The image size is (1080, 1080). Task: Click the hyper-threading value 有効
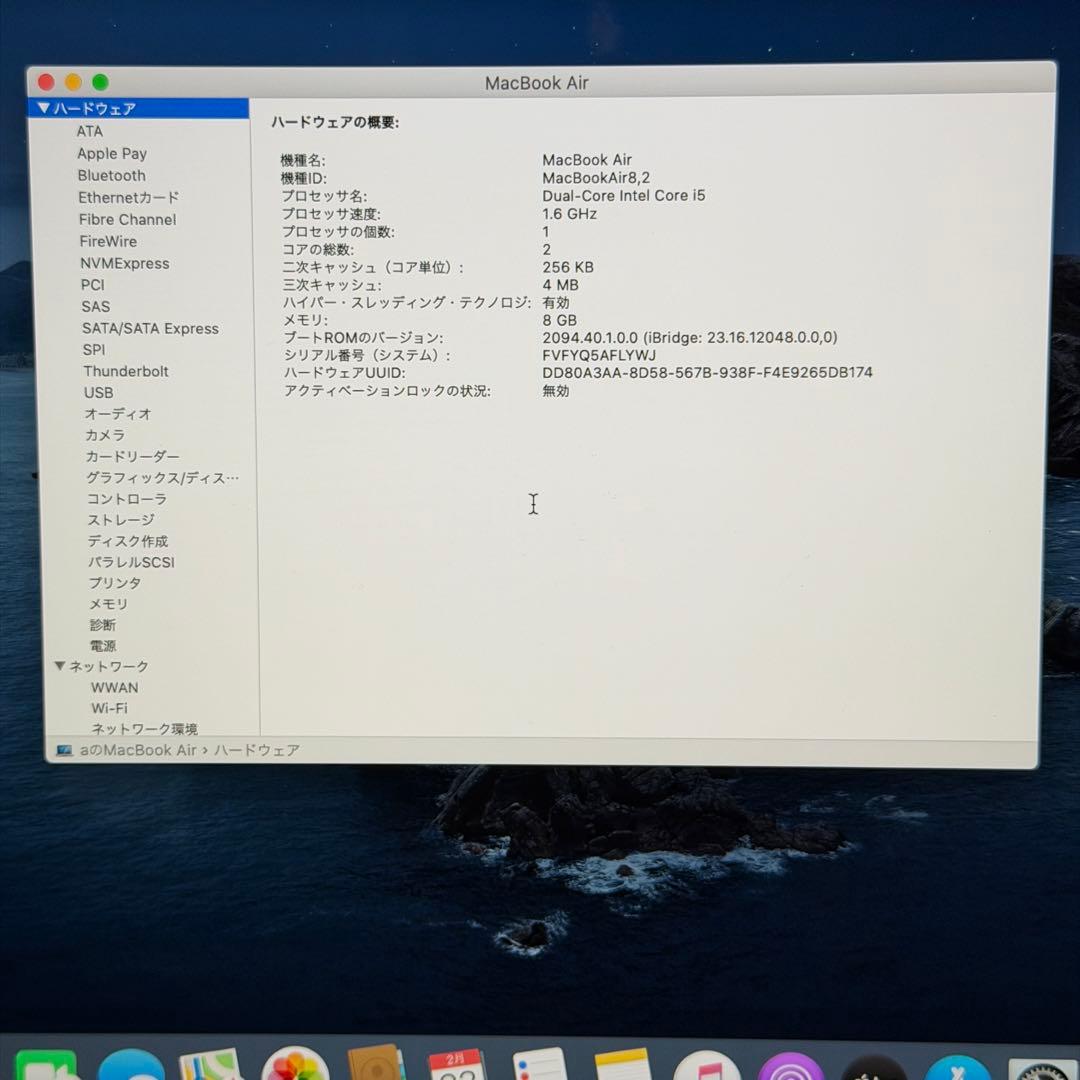(x=556, y=302)
